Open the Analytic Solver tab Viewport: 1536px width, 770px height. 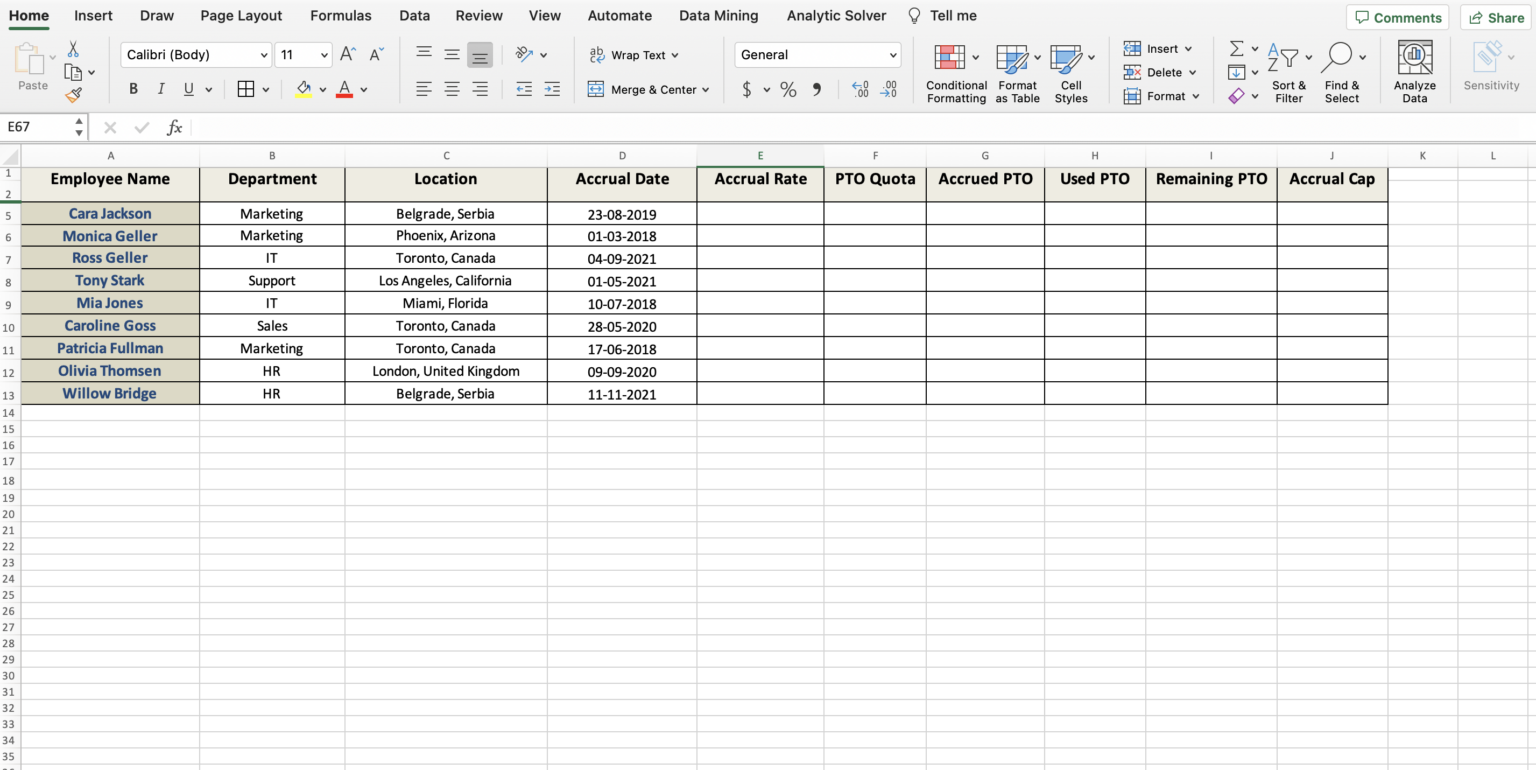click(836, 16)
